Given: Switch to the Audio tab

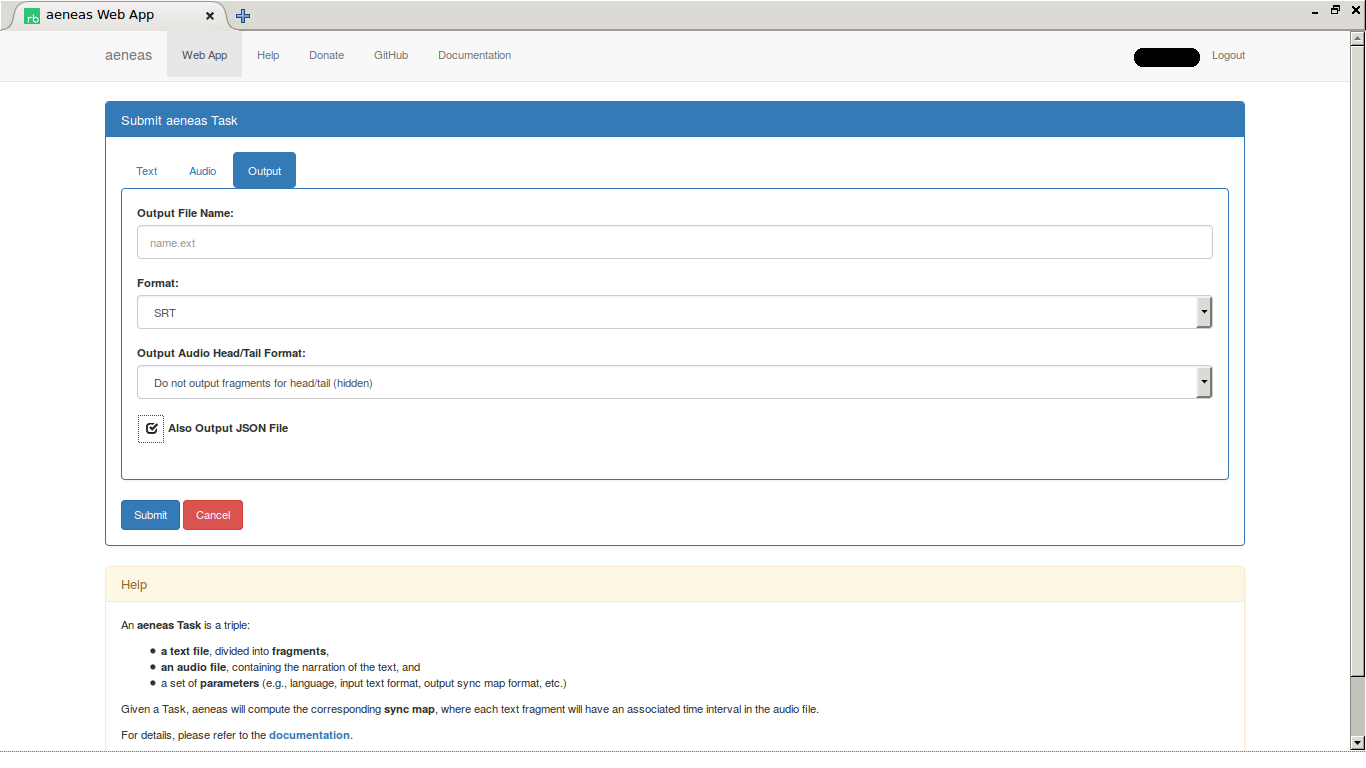Looking at the screenshot, I should (x=203, y=171).
